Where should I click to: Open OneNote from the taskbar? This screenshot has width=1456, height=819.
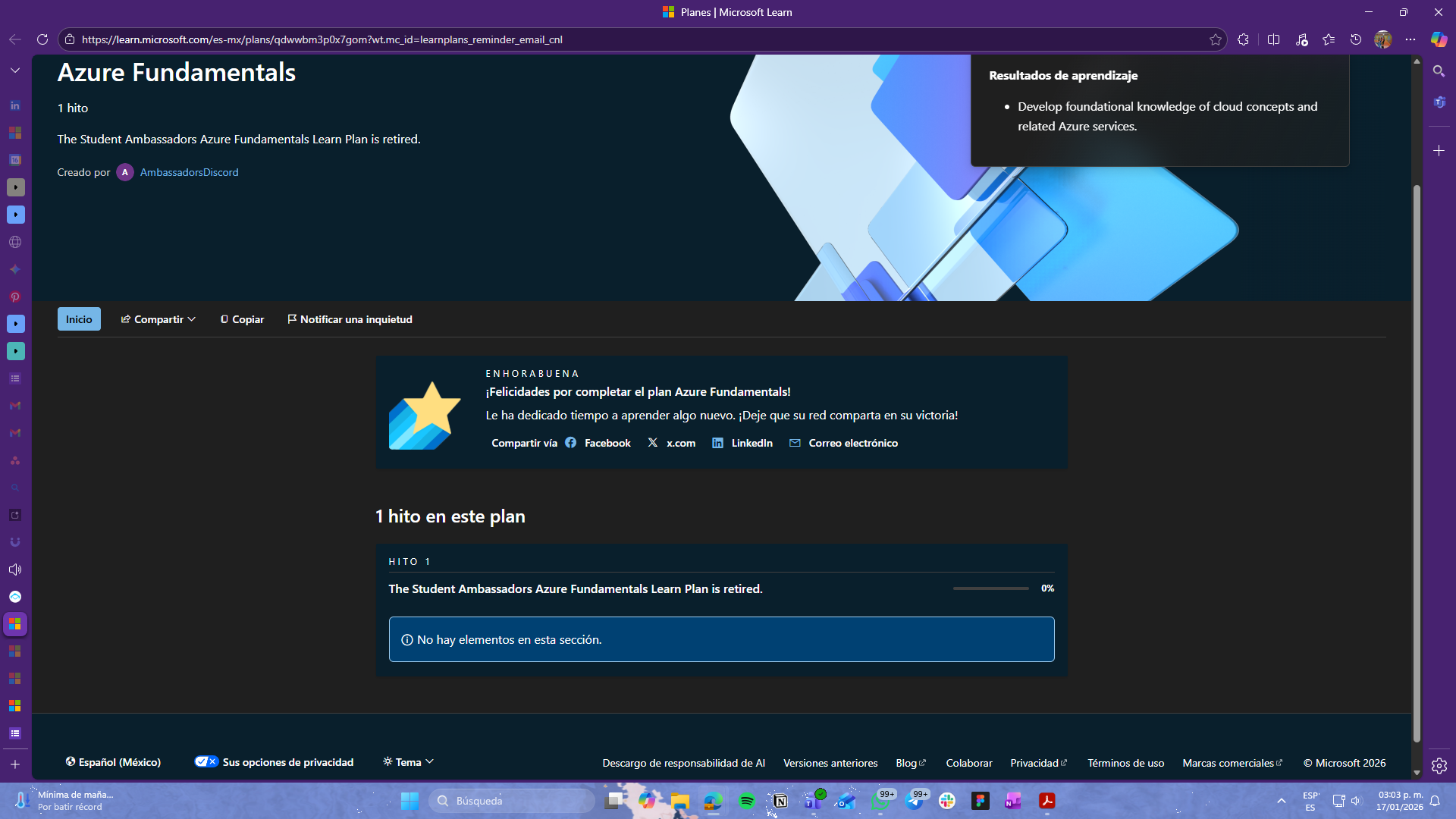pos(1013,801)
